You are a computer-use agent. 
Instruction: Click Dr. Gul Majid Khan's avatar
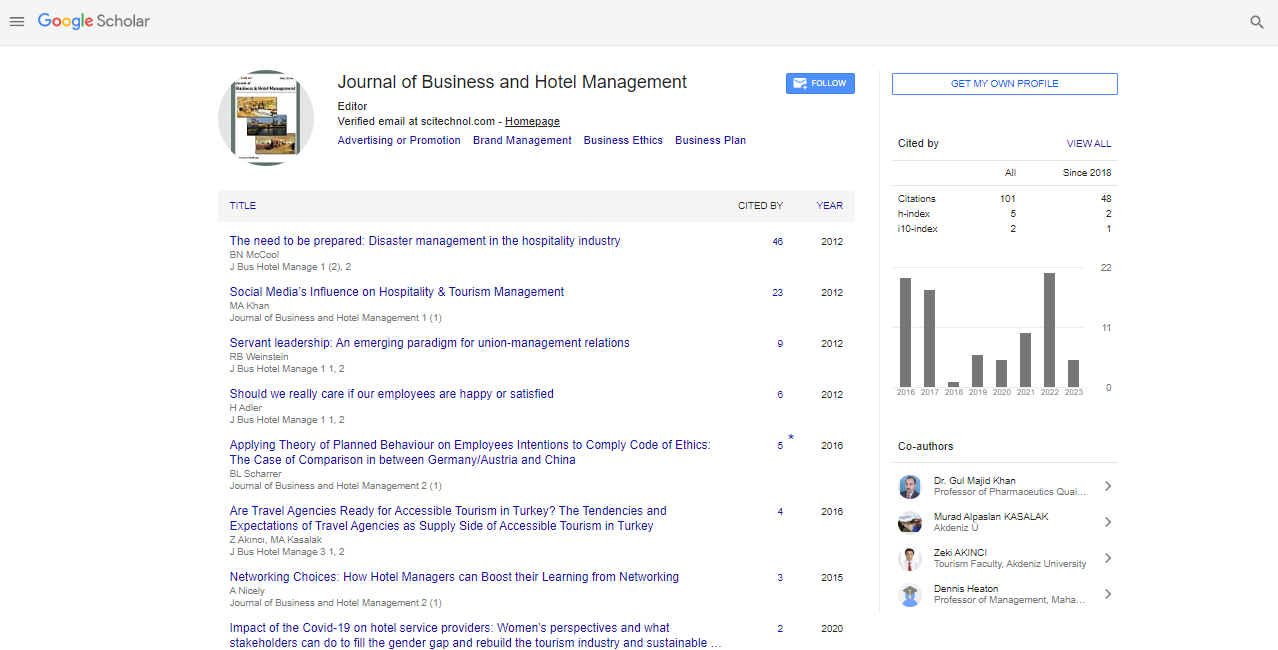(910, 487)
